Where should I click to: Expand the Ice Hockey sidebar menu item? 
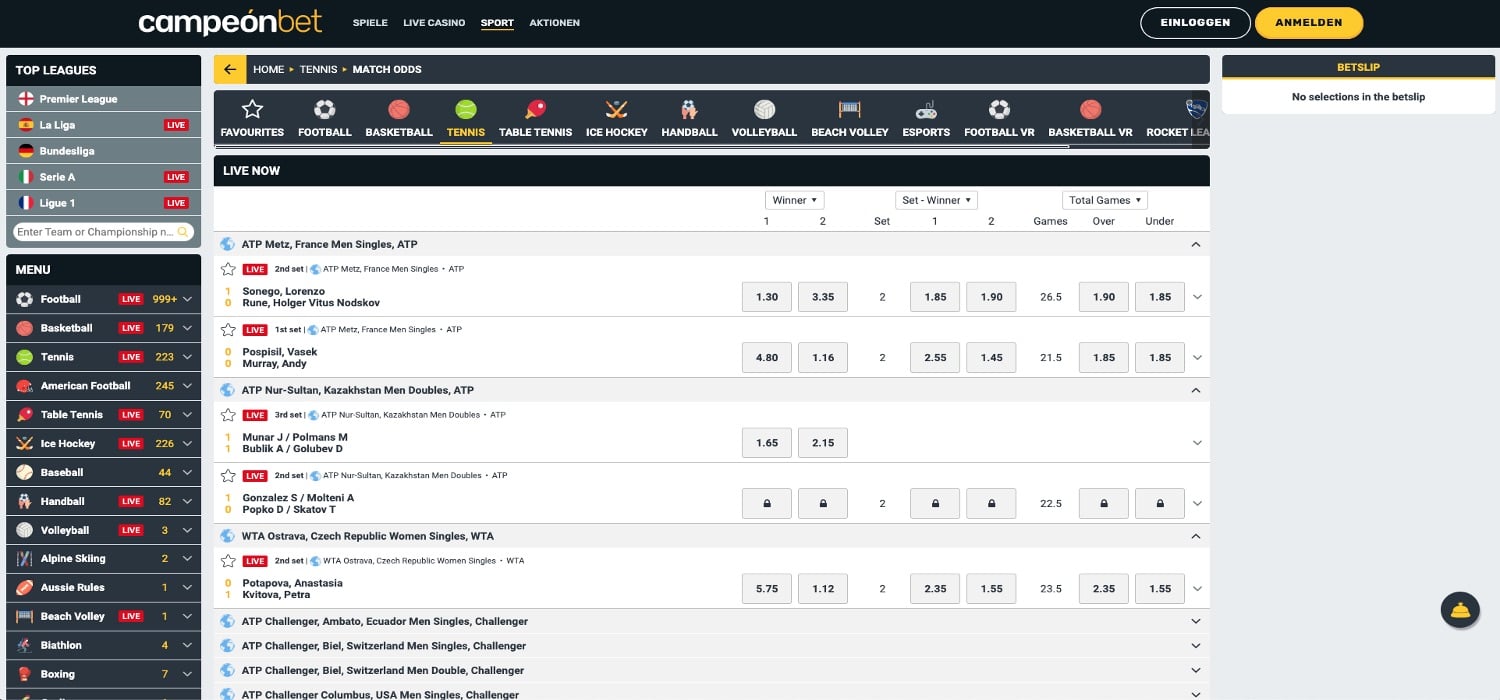187,443
